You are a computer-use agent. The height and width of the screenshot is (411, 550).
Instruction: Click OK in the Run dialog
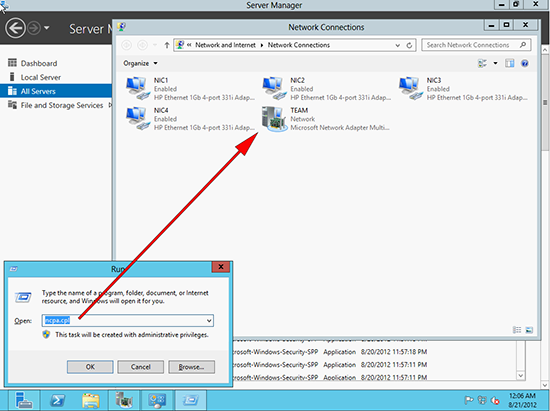pos(90,367)
